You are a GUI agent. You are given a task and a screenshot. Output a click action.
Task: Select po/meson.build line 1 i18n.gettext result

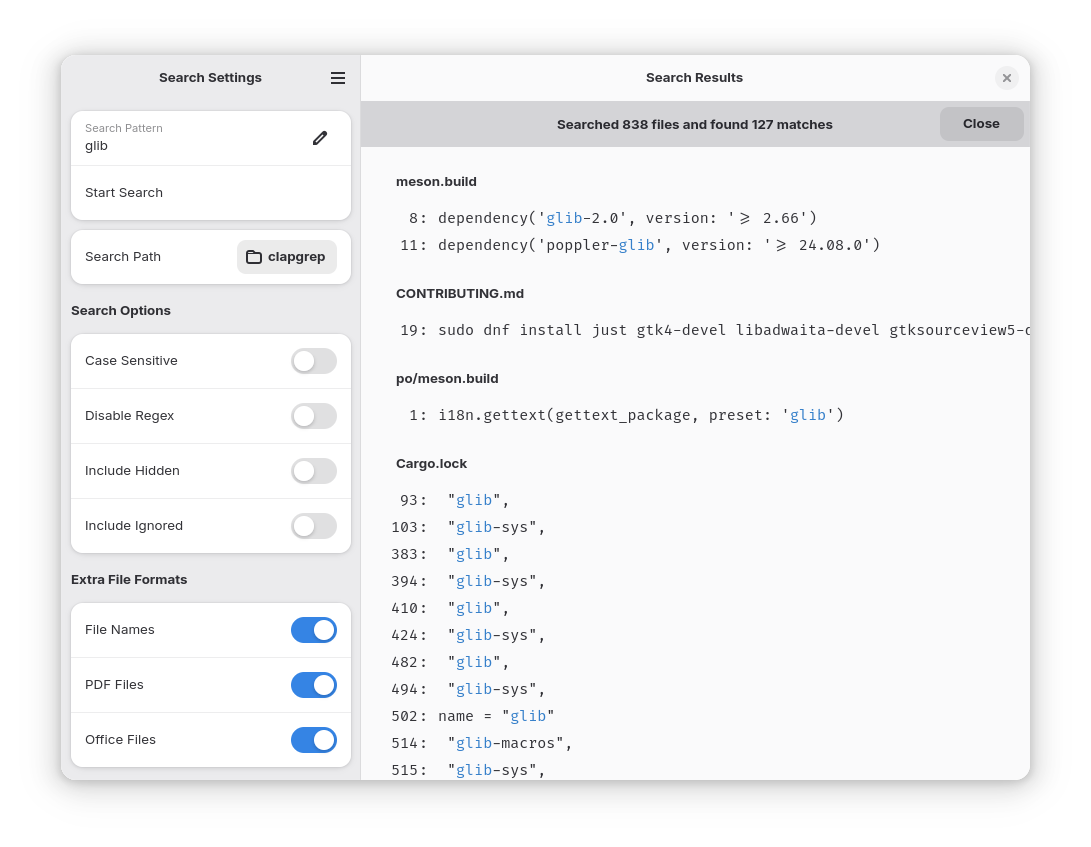point(626,415)
